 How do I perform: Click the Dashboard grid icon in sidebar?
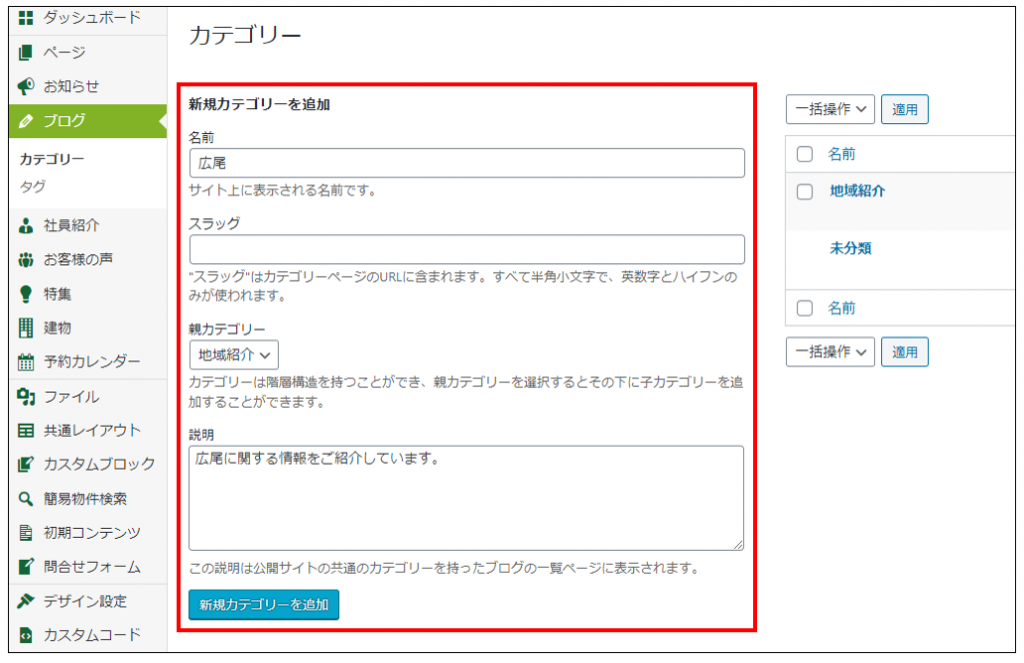tap(26, 18)
